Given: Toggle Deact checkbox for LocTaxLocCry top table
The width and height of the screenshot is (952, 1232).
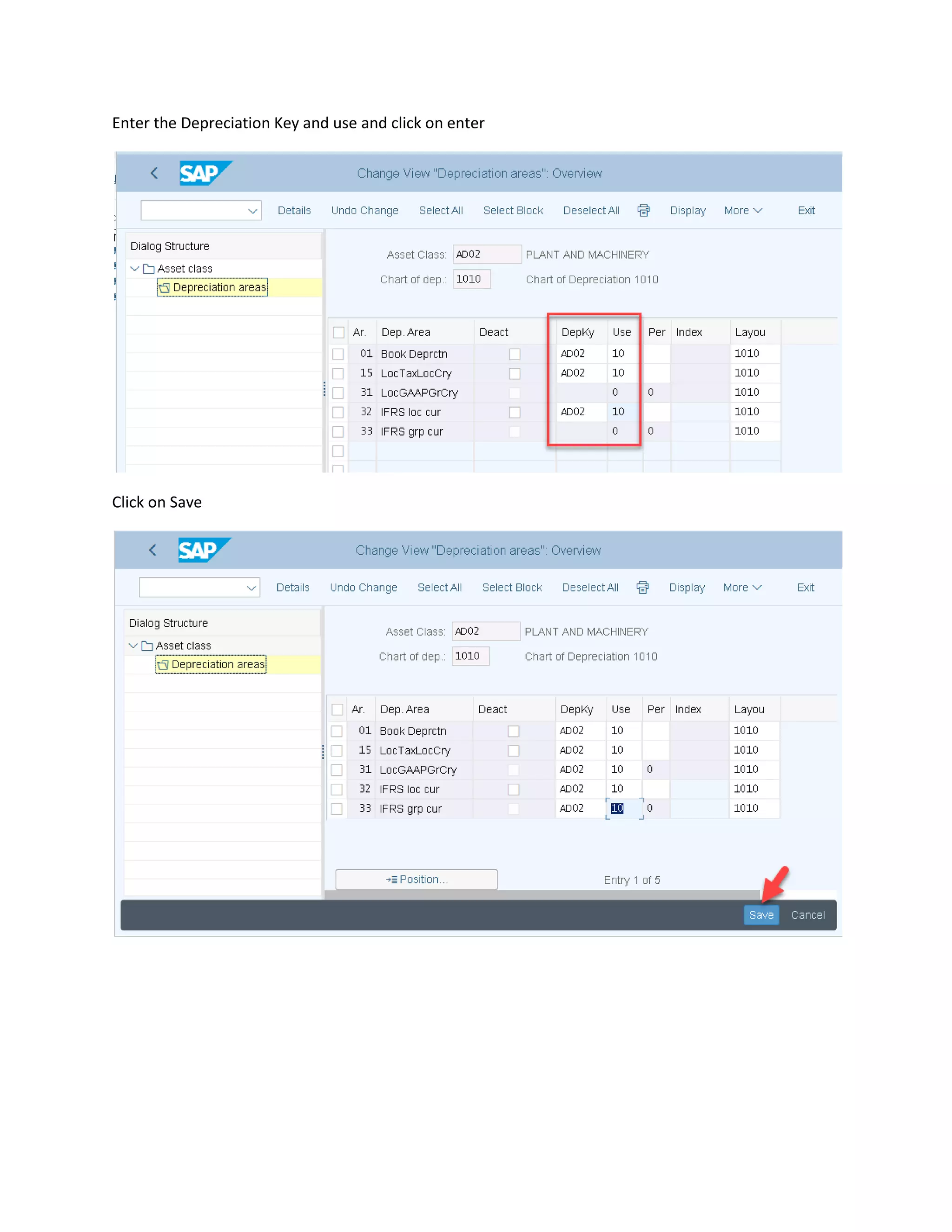Looking at the screenshot, I should 515,373.
